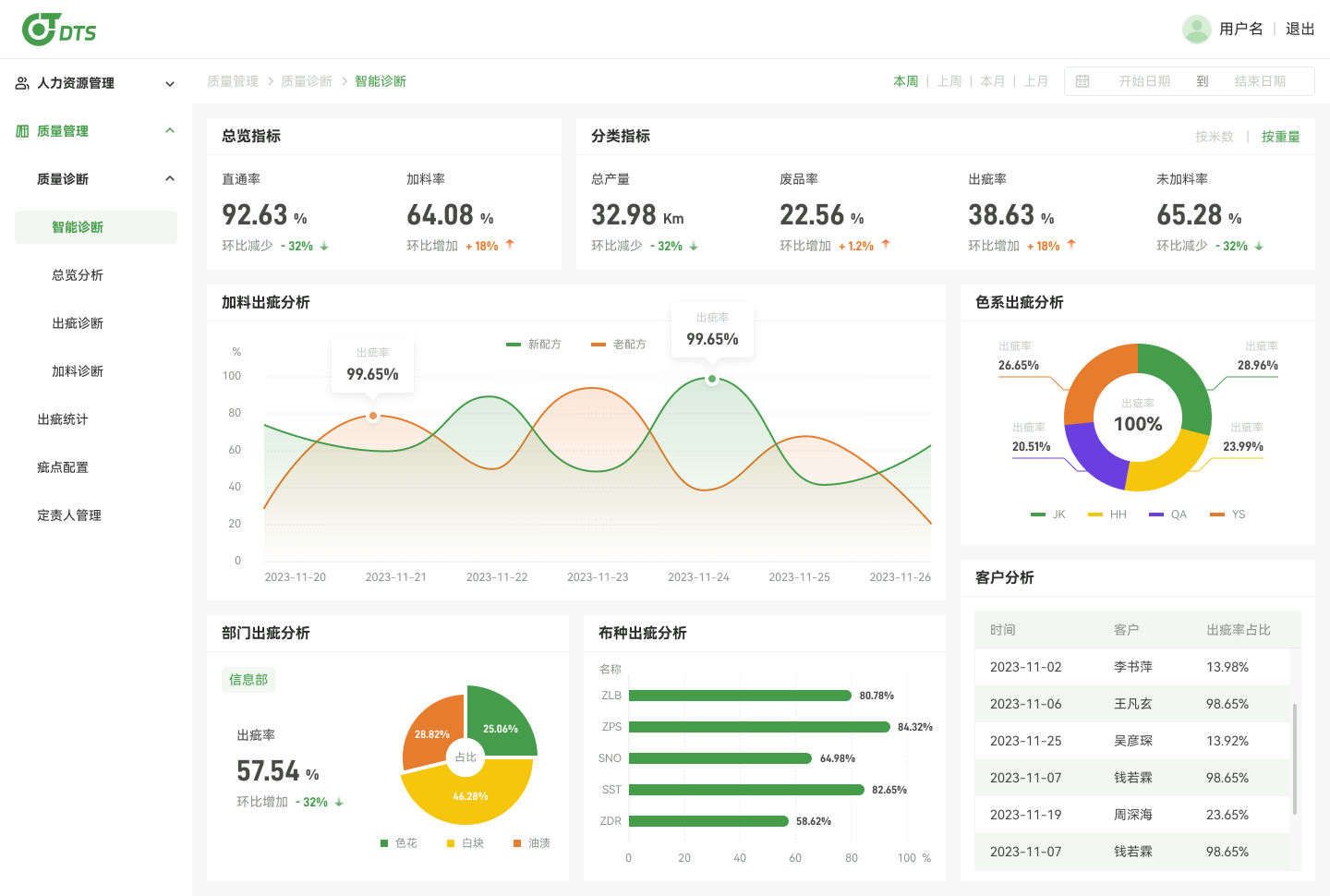1330x896 pixels.
Task: Click the down arrow beside 未加料率 trend
Action: pyautogui.click(x=1259, y=247)
